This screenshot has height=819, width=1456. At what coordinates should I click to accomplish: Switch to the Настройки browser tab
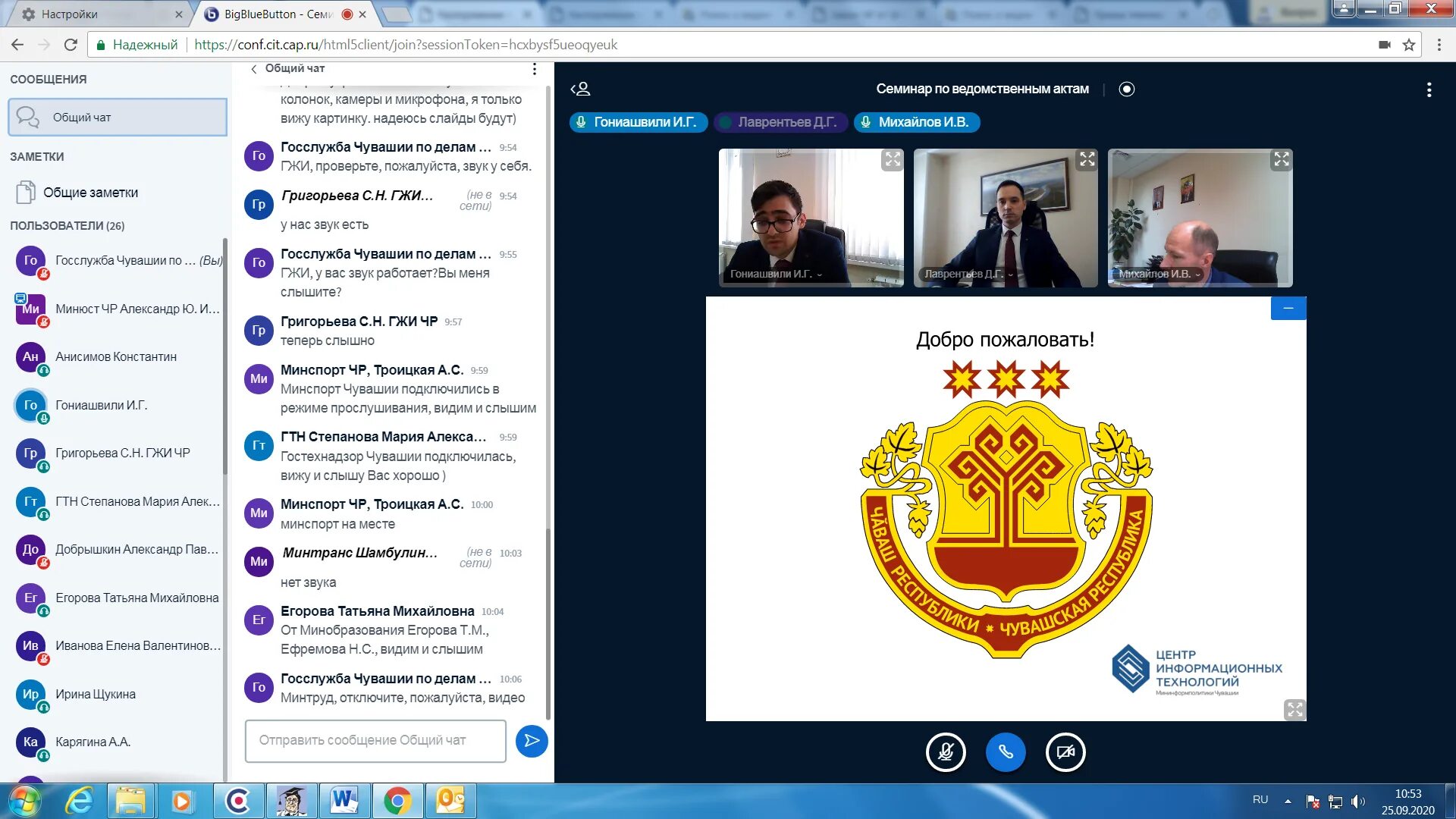tap(99, 14)
